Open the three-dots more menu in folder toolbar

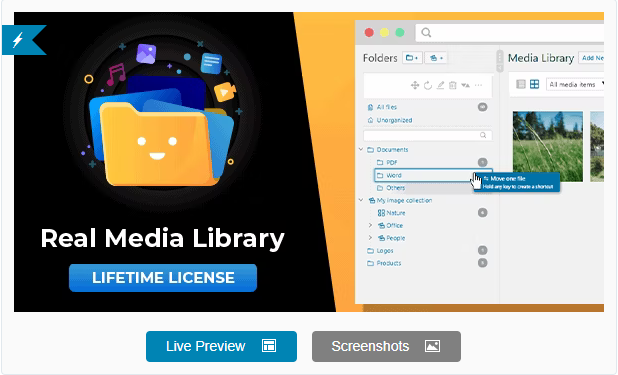[478, 85]
